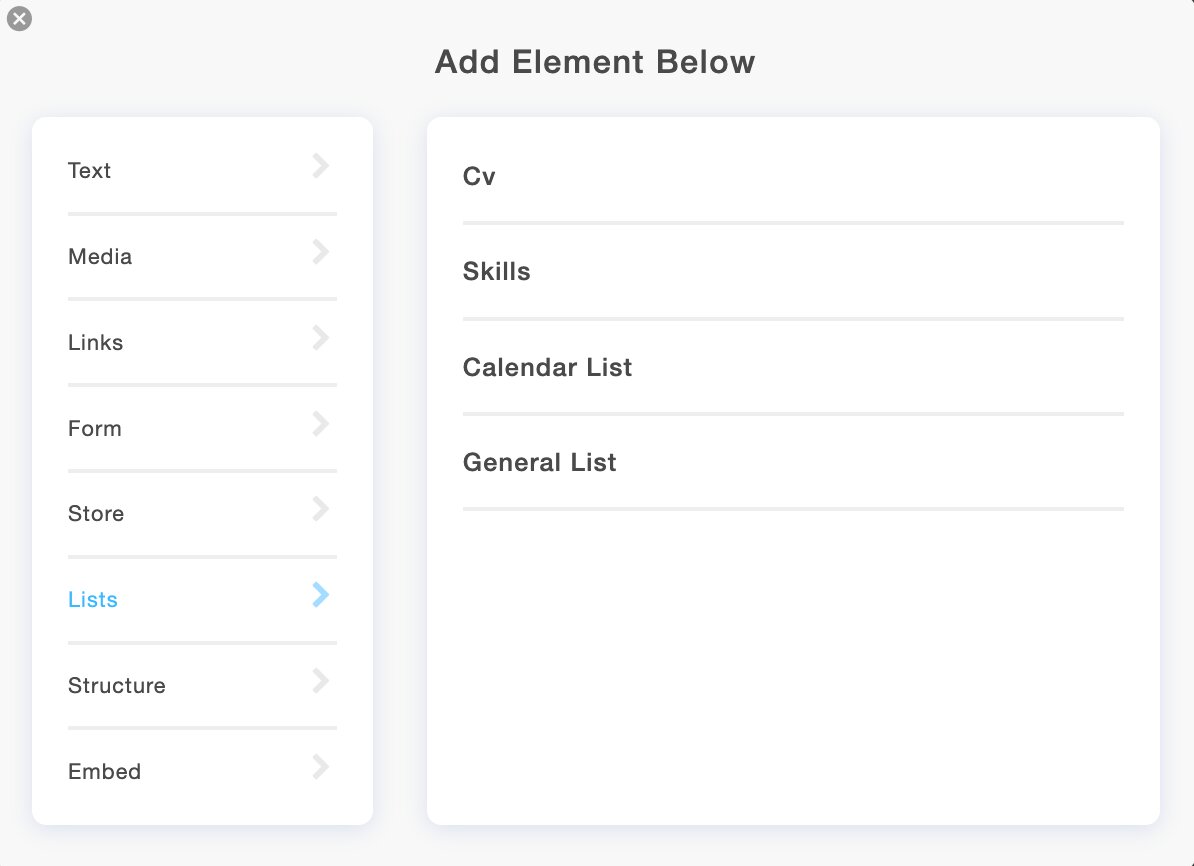The height and width of the screenshot is (866, 1194).
Task: Add a Skills list element
Action: point(793,272)
